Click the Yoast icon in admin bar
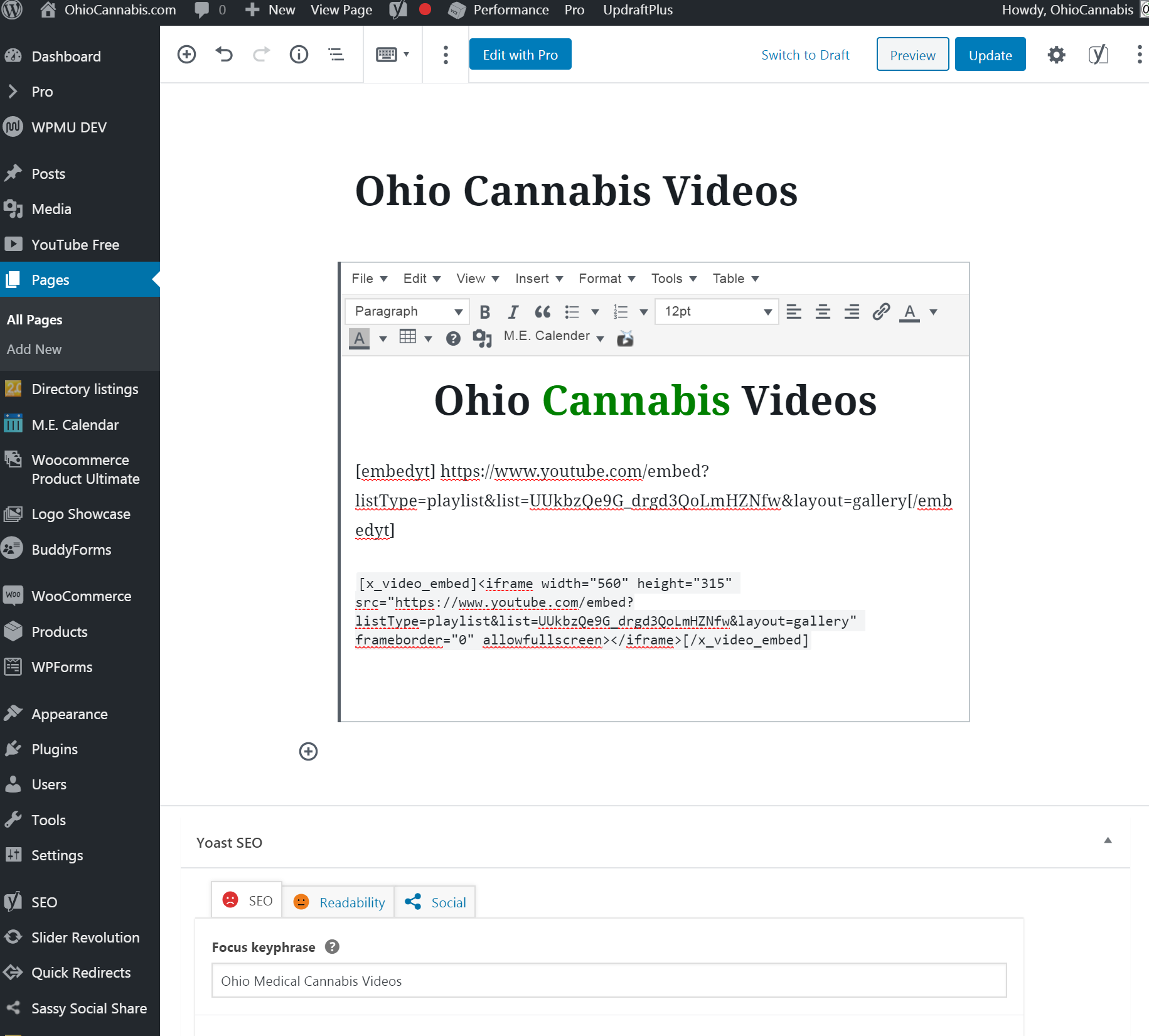 (x=398, y=10)
